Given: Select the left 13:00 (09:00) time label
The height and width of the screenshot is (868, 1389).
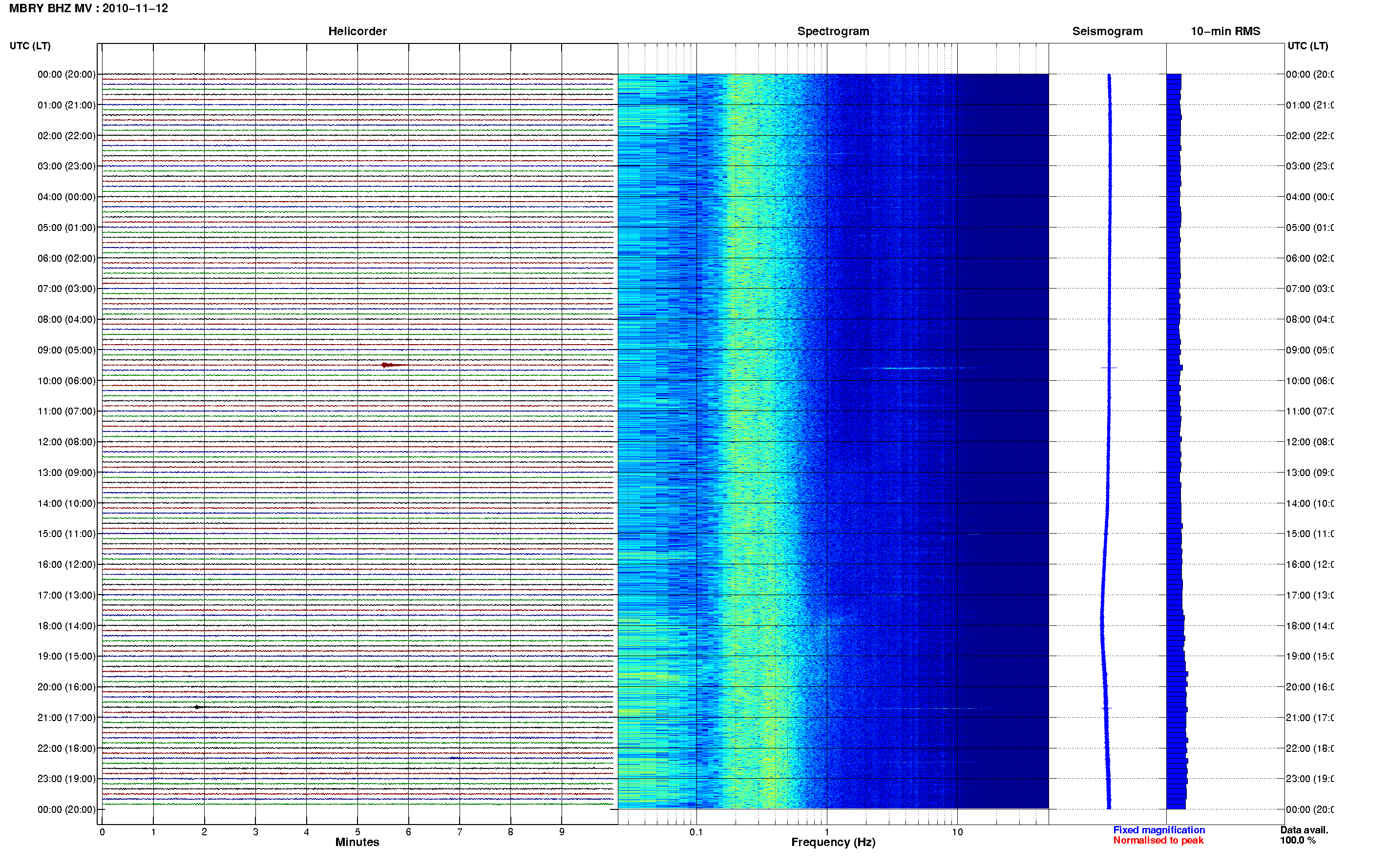Looking at the screenshot, I should (66, 473).
